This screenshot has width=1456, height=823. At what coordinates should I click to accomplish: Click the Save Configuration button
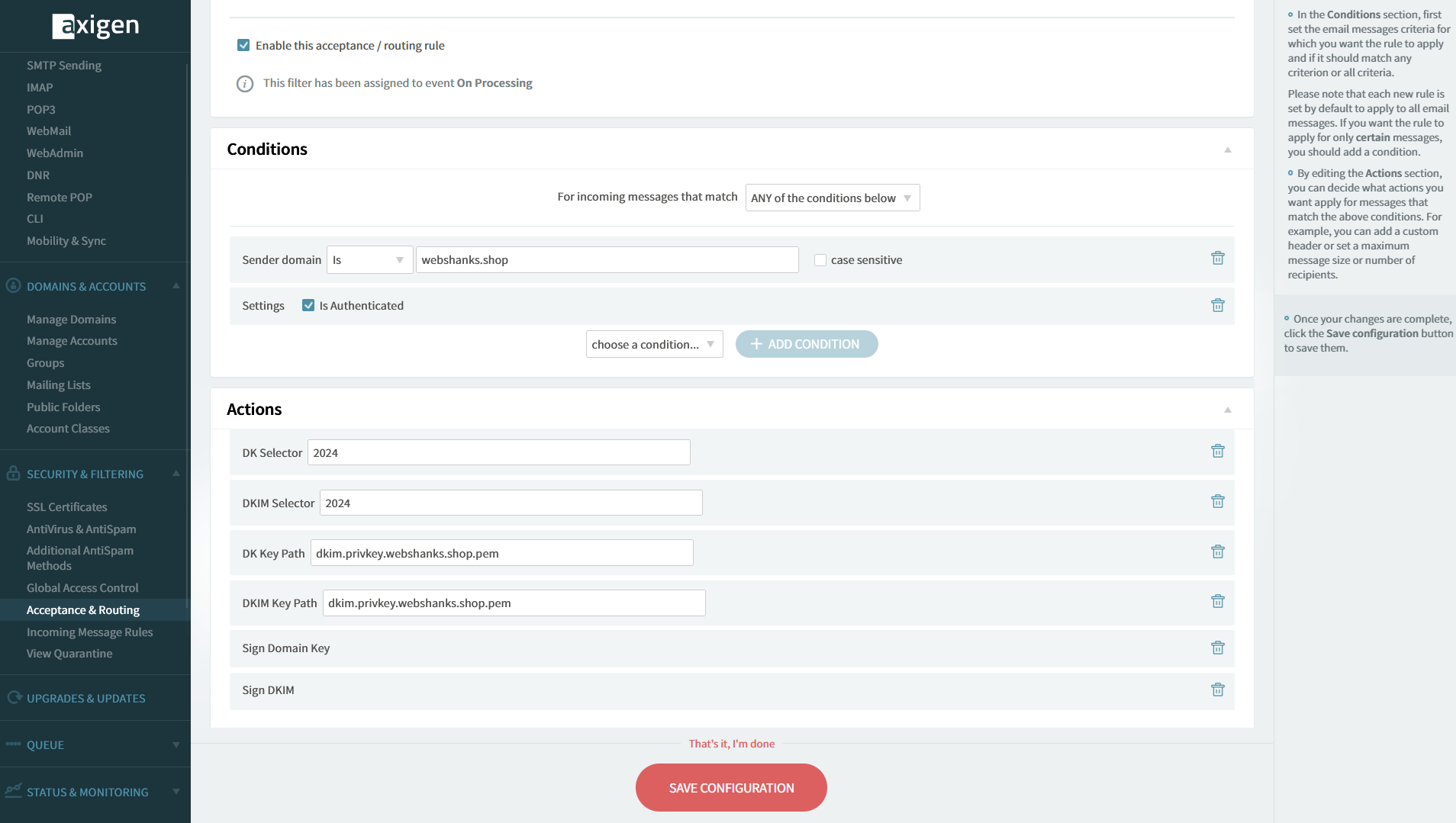(731, 788)
